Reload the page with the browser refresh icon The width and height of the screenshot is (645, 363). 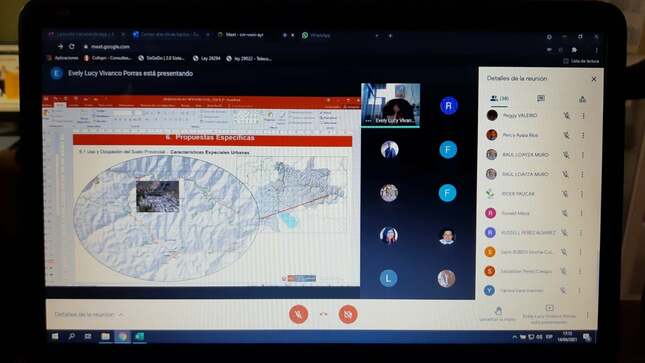pos(72,47)
